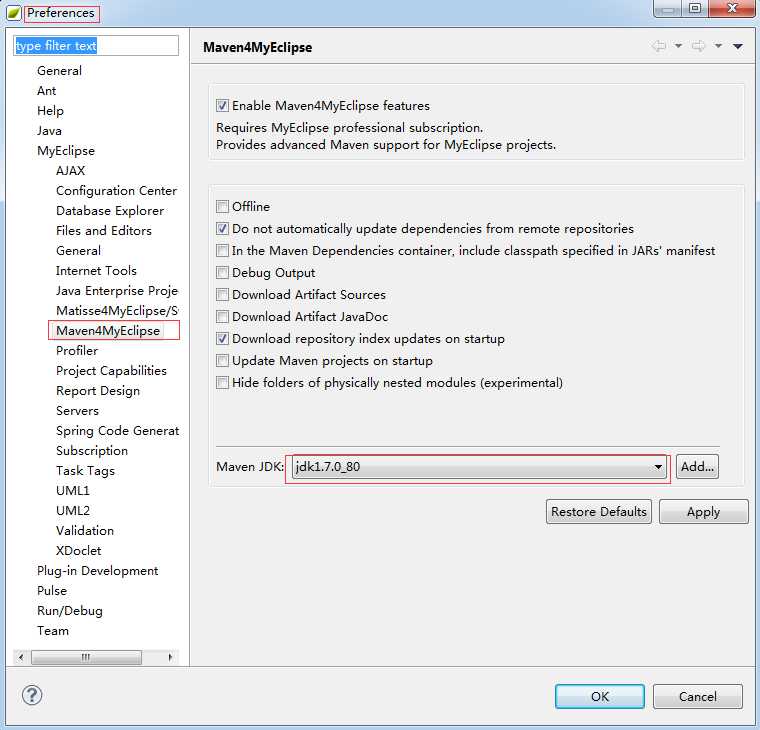Enable the Offline checkbox

tap(222, 206)
